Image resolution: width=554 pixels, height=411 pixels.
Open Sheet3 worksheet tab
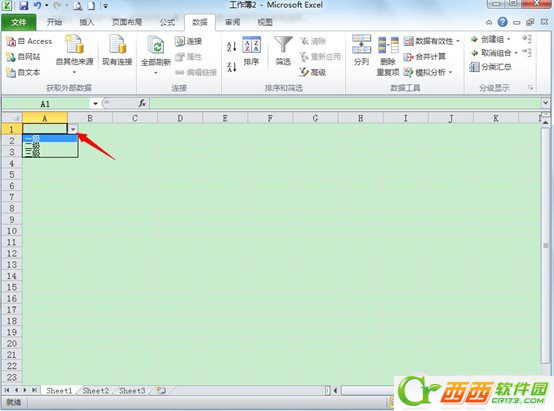[x=132, y=391]
